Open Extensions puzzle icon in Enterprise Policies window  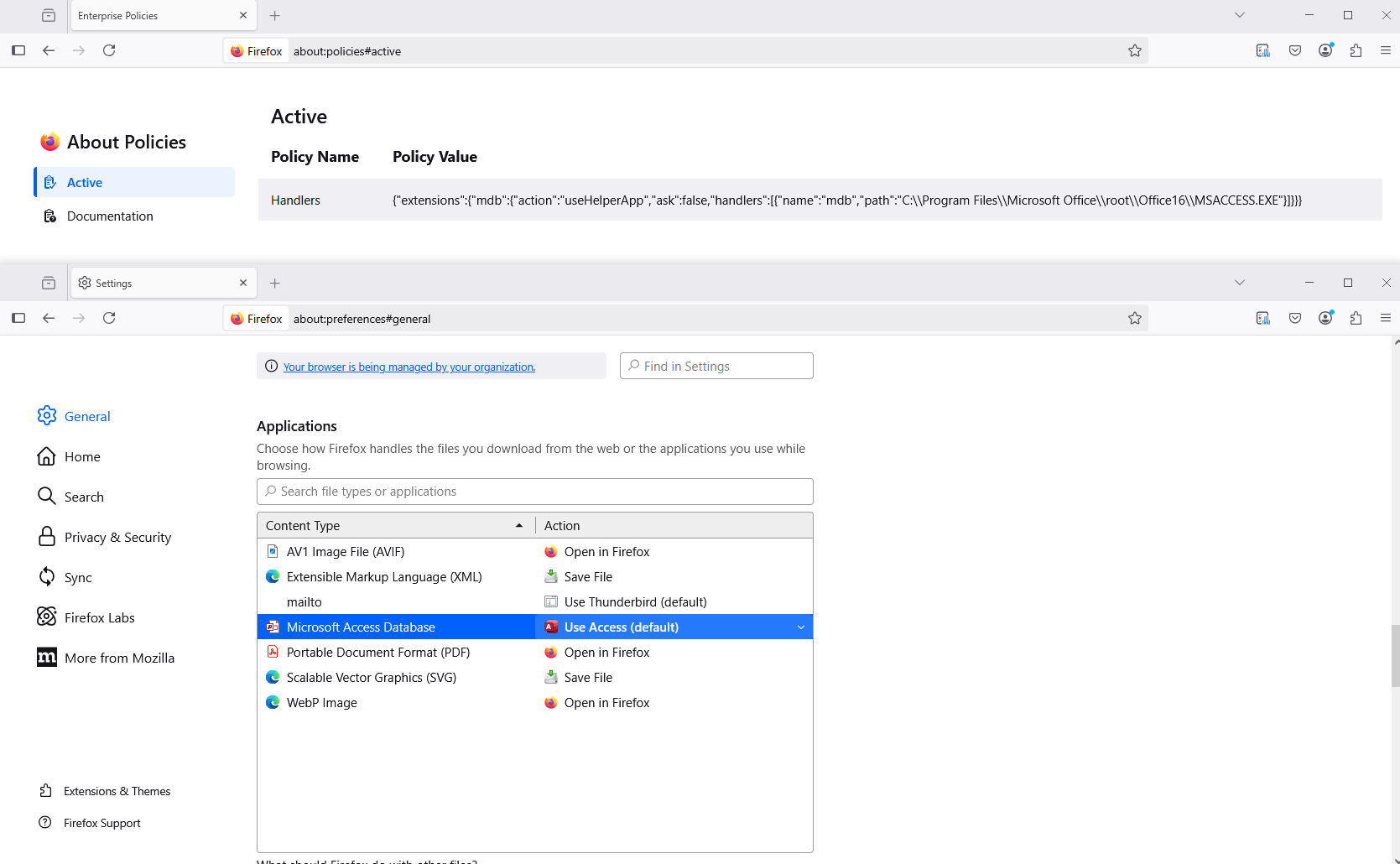tap(1356, 50)
